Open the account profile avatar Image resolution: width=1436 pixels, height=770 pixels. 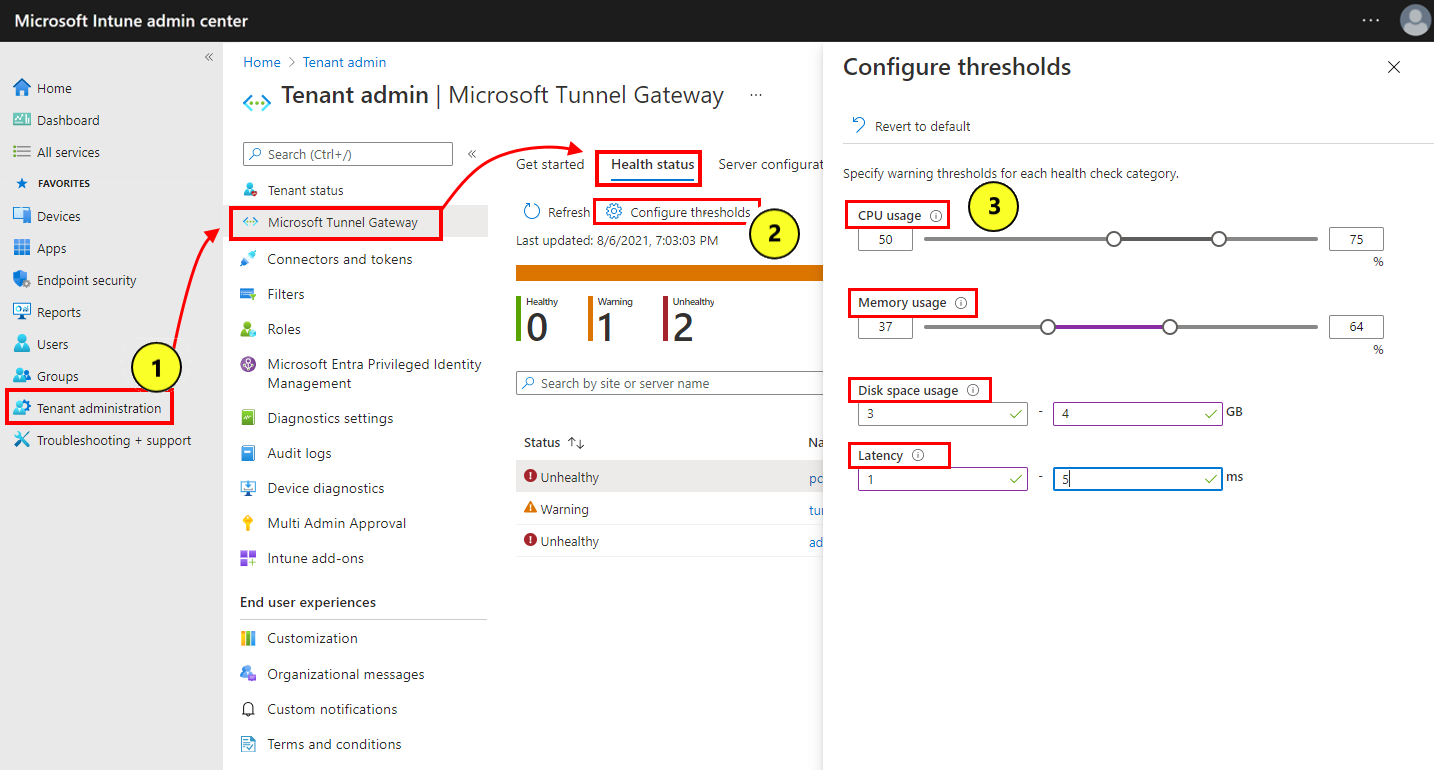click(x=1415, y=20)
